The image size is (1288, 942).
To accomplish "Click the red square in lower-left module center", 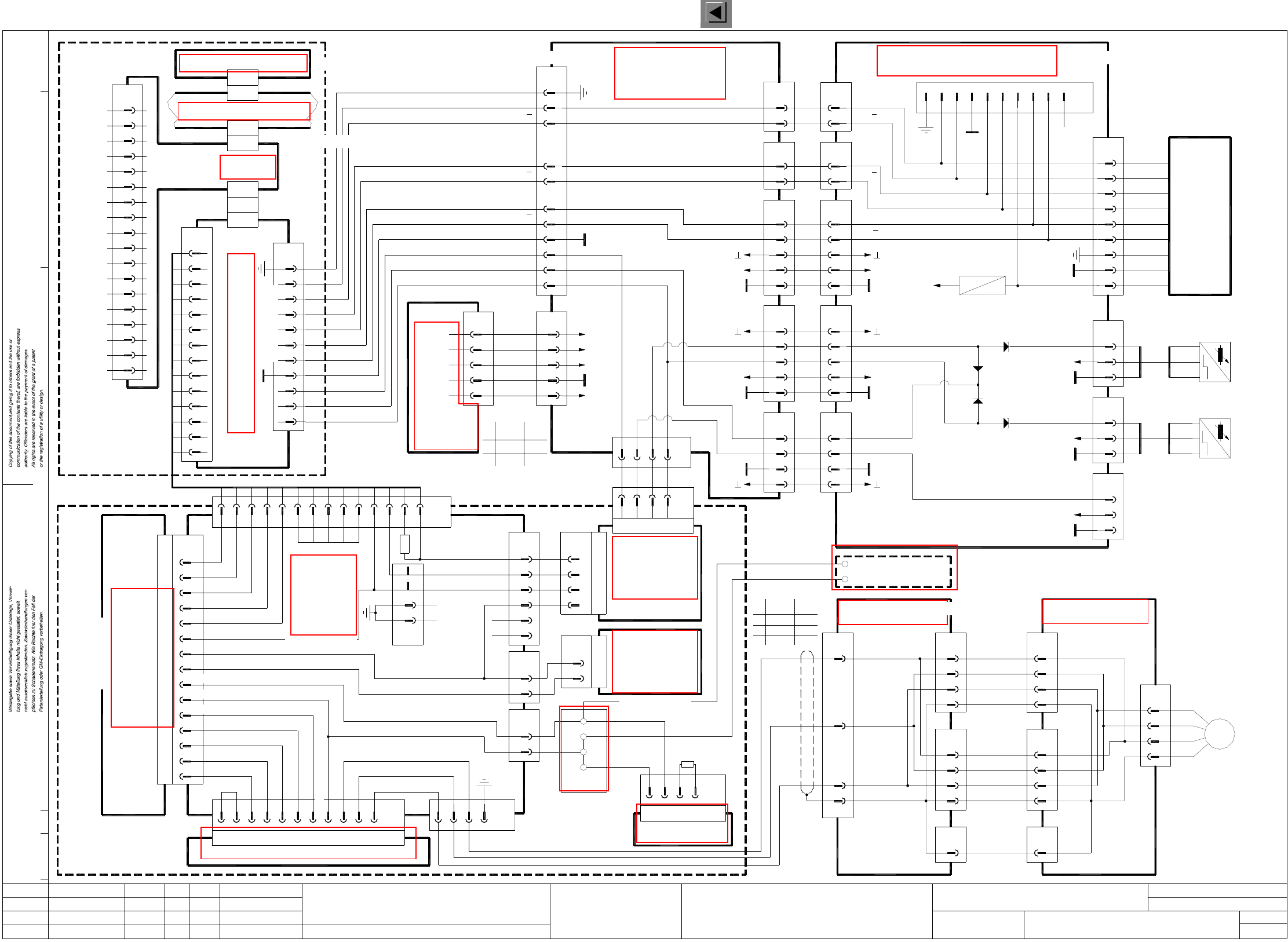I will (x=323, y=594).
